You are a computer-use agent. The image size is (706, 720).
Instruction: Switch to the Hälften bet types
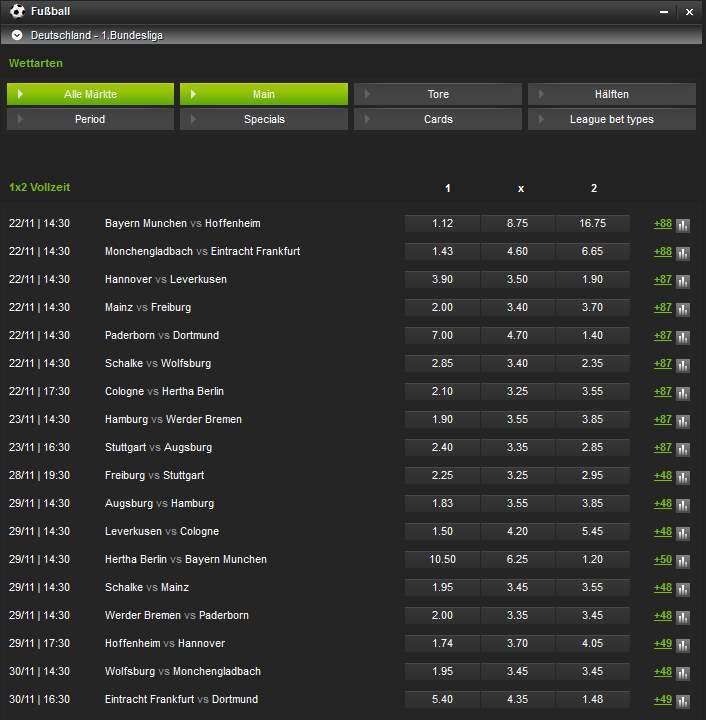pyautogui.click(x=612, y=94)
